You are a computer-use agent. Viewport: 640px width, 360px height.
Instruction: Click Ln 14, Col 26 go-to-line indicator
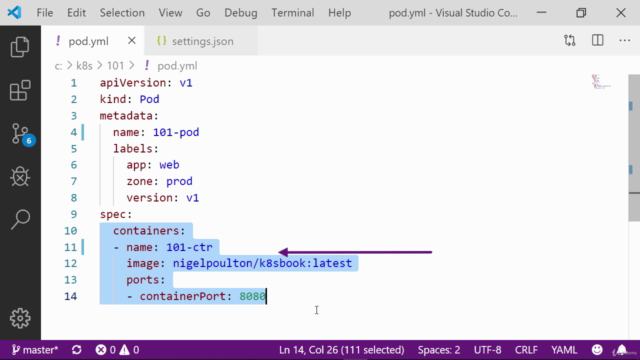(x=342, y=350)
